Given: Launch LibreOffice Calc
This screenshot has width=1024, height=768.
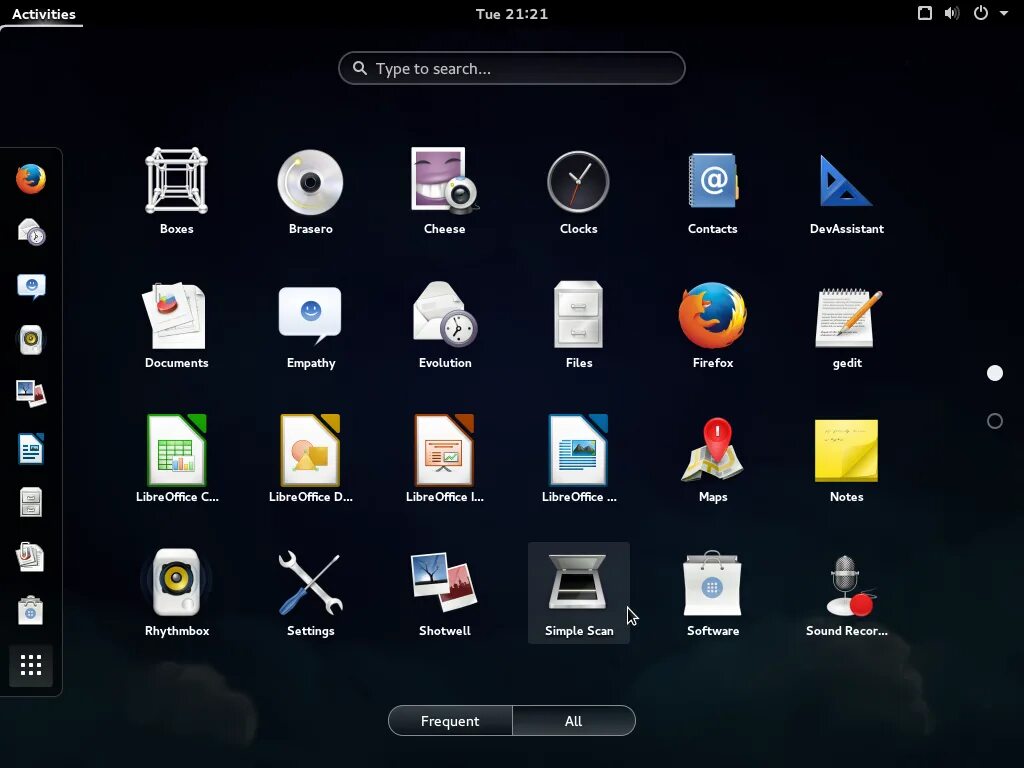Looking at the screenshot, I should pyautogui.click(x=176, y=458).
